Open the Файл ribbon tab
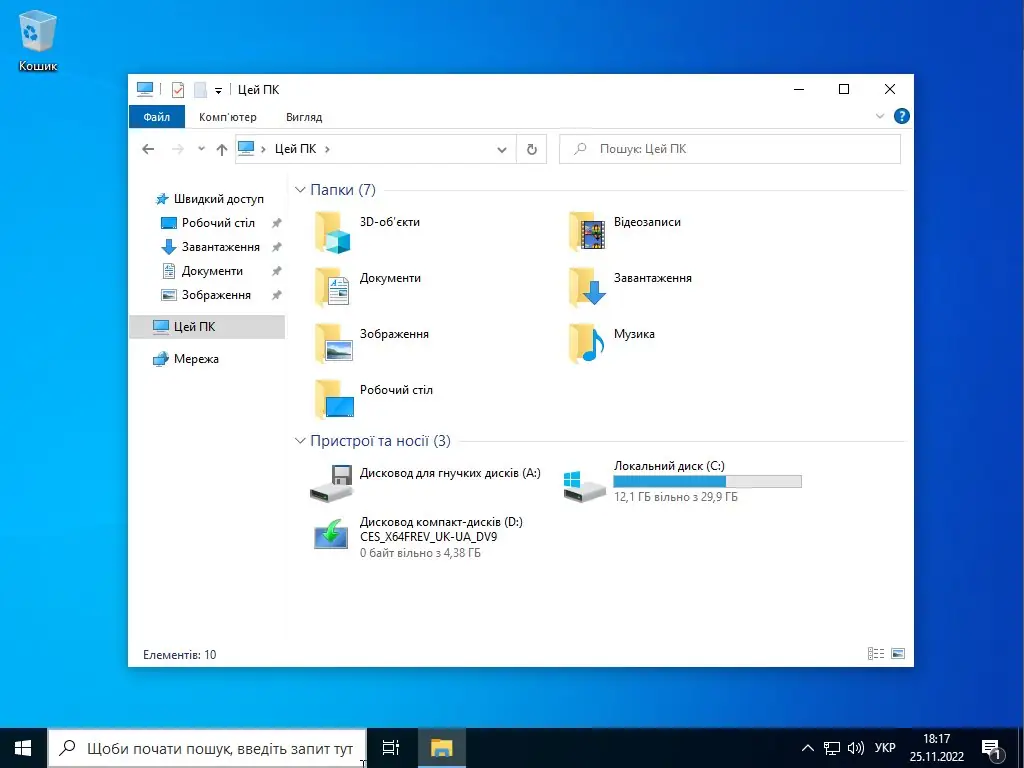 click(157, 117)
